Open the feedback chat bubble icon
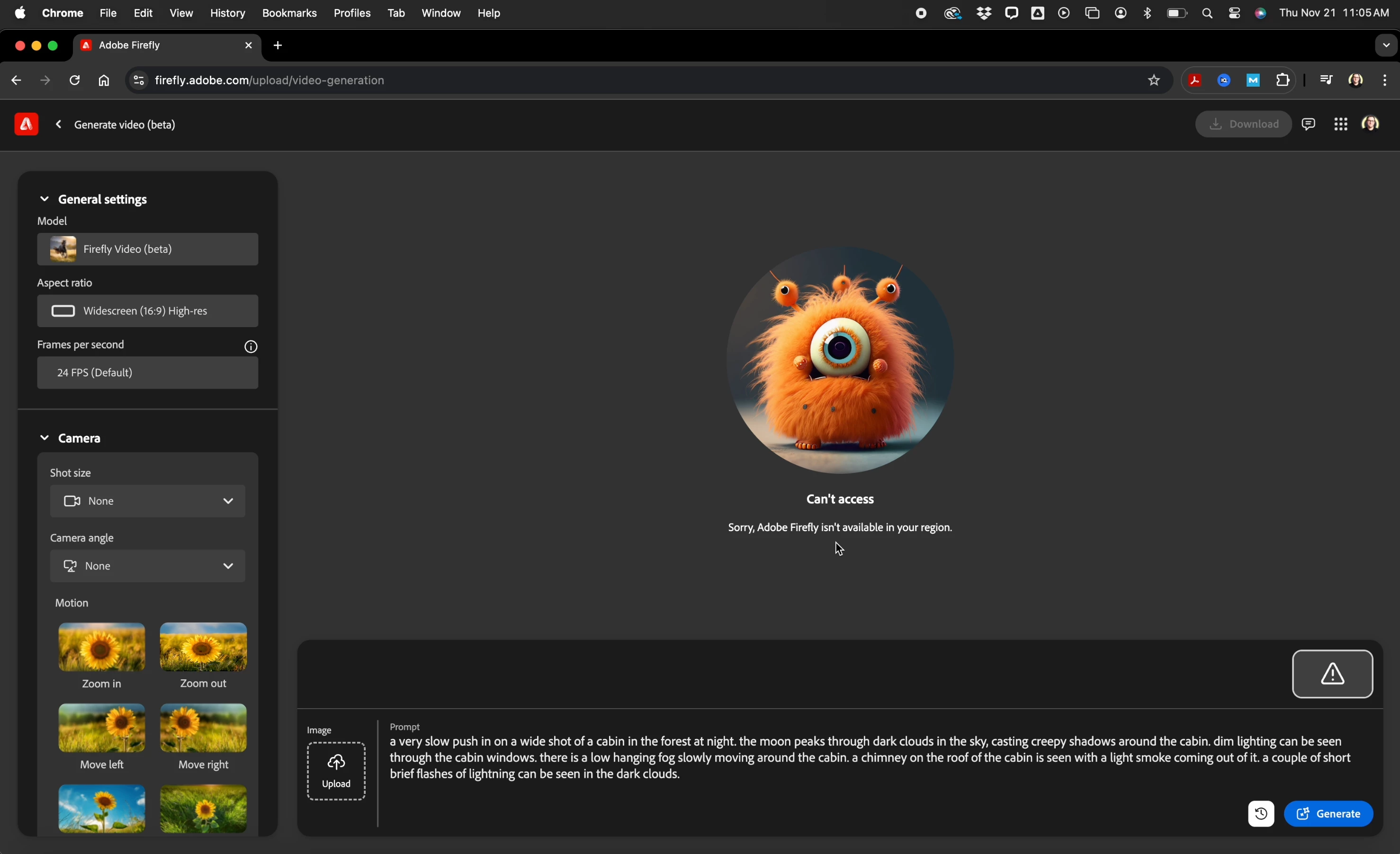The image size is (1400, 854). coord(1309,125)
